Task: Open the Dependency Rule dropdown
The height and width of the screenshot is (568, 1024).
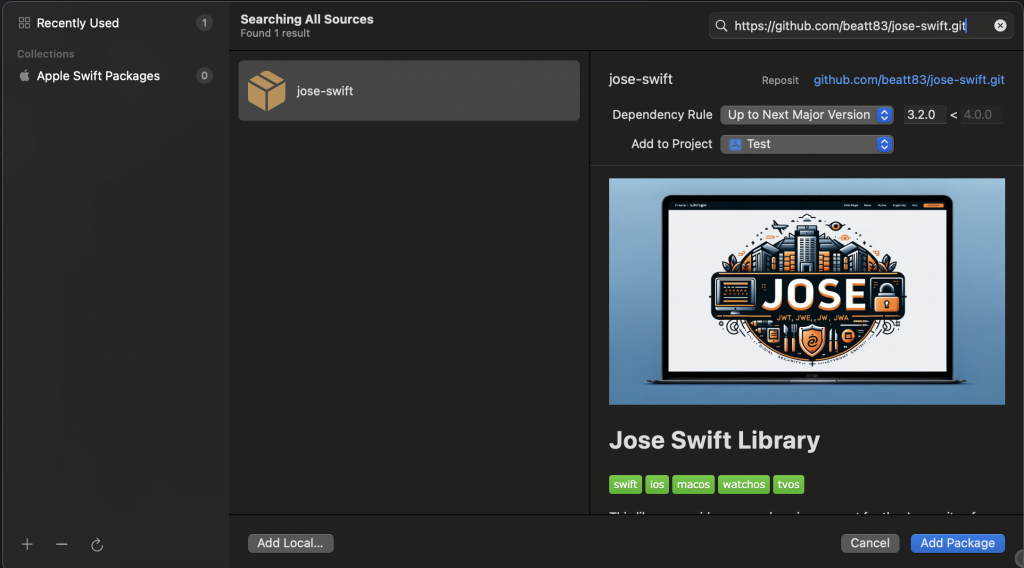Action: coord(807,115)
